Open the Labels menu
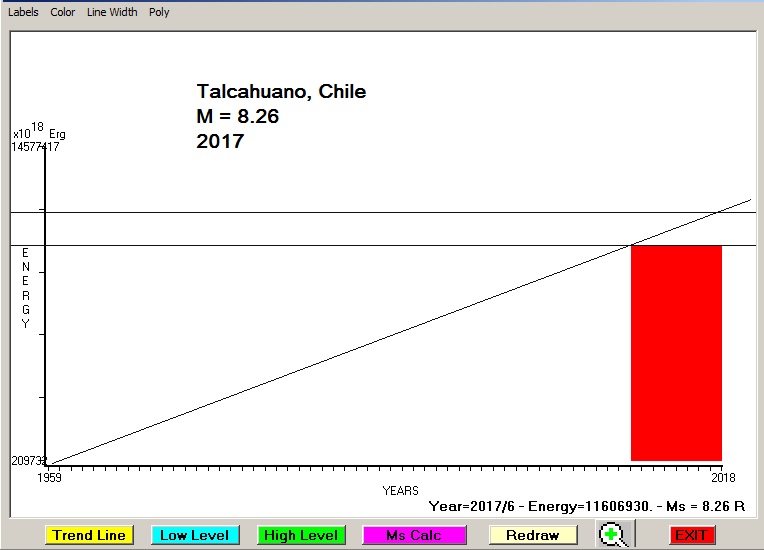Viewport: 764px width, 550px height. pyautogui.click(x=24, y=12)
